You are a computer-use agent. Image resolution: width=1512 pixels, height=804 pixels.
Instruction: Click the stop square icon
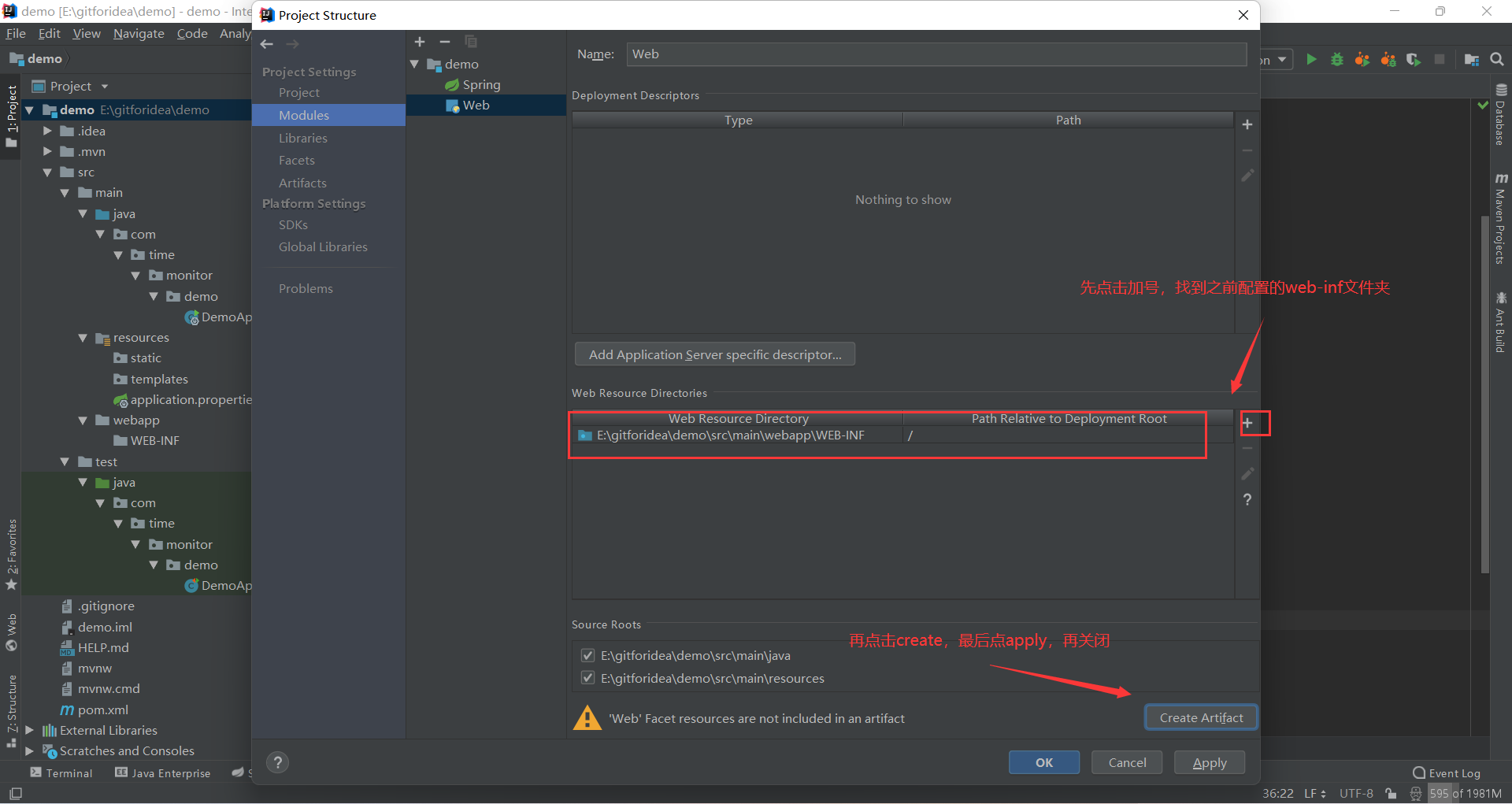point(1440,59)
